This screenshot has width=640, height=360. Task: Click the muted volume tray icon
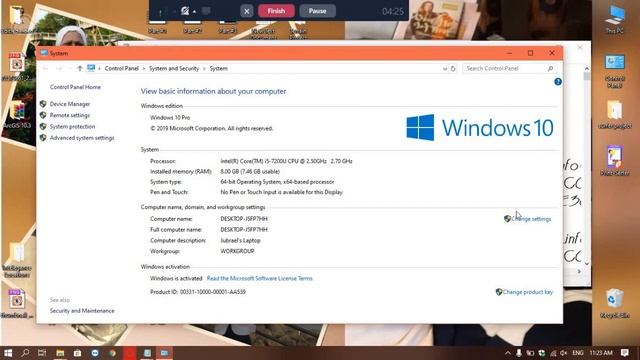click(x=564, y=353)
